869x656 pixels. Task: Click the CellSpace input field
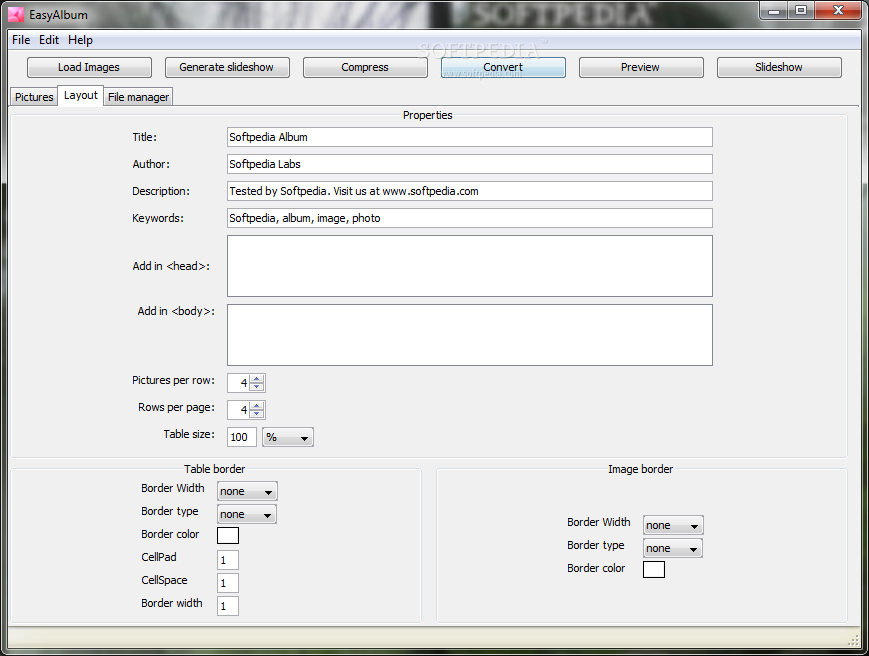(x=228, y=583)
